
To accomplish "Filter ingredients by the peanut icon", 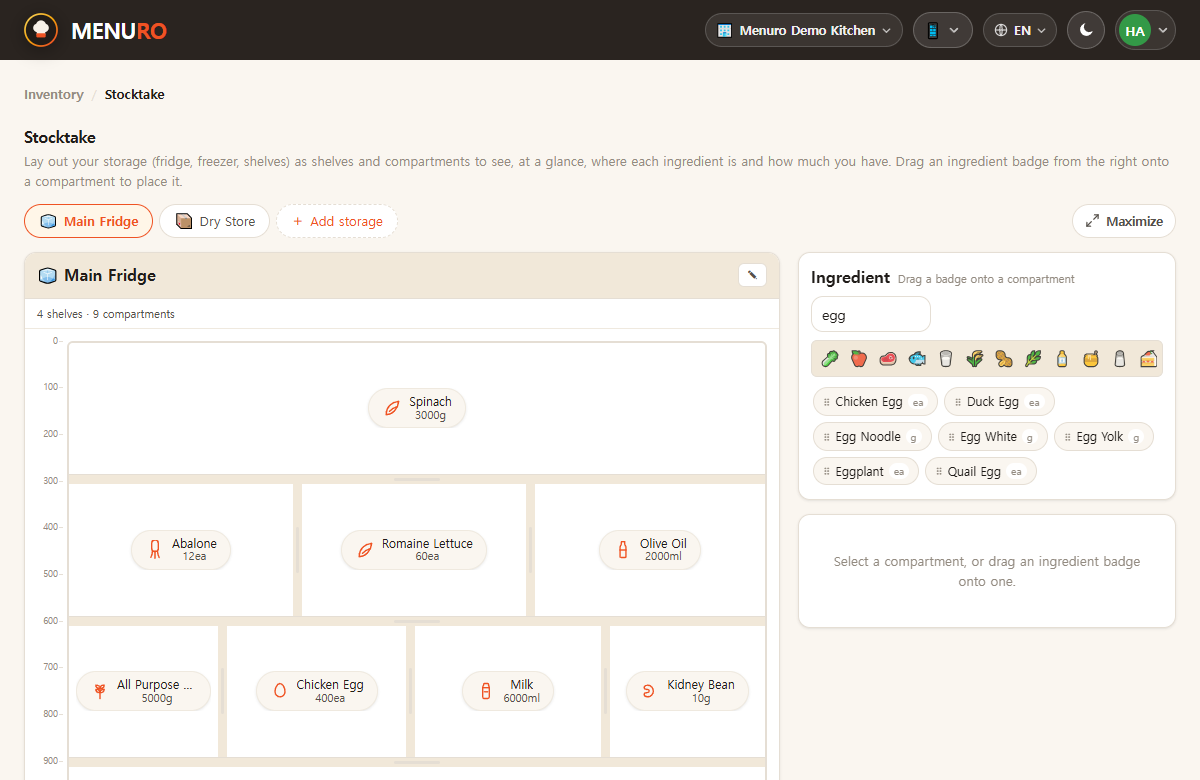I will click(1003, 358).
